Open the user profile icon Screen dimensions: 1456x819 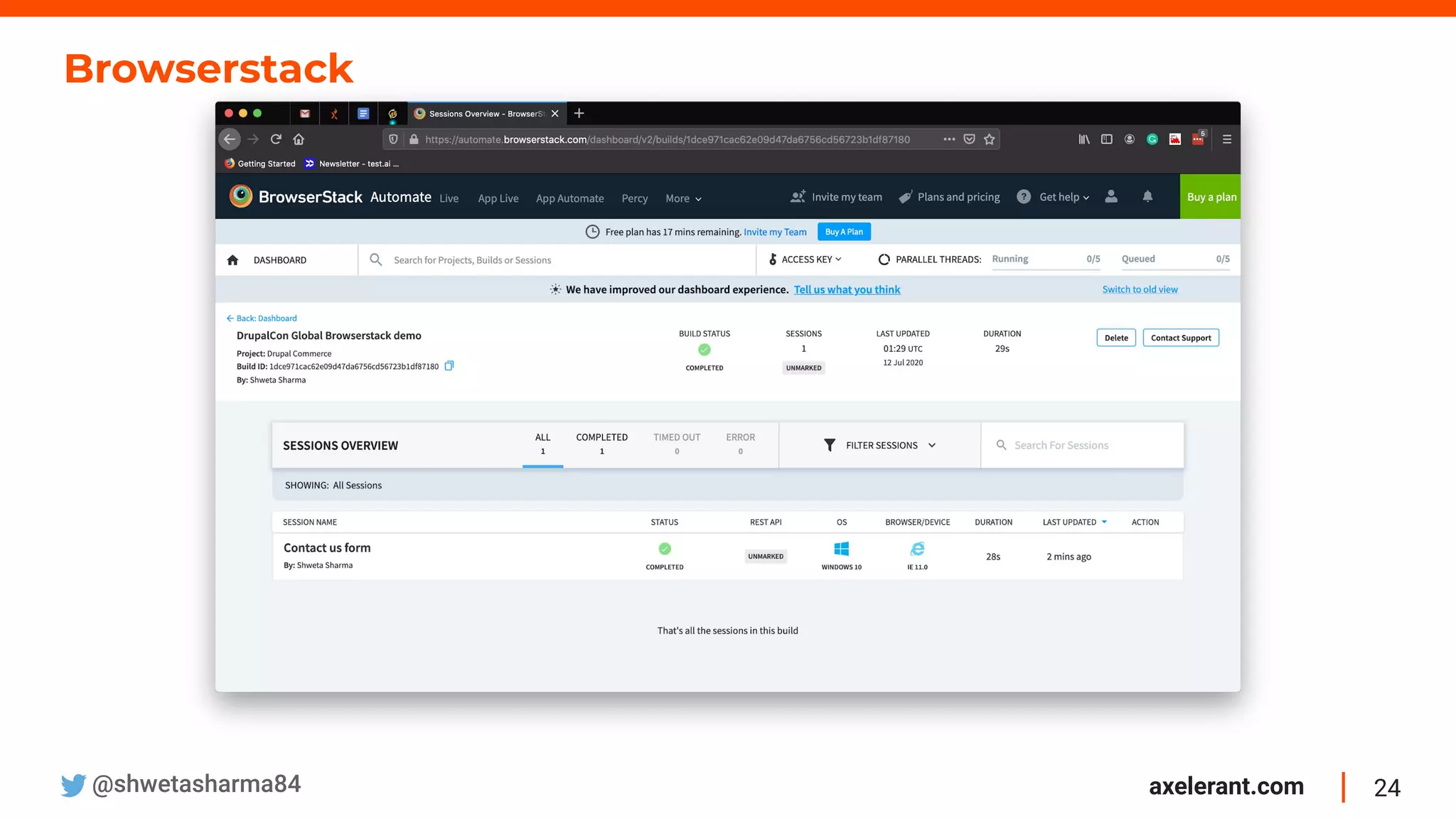click(x=1111, y=196)
